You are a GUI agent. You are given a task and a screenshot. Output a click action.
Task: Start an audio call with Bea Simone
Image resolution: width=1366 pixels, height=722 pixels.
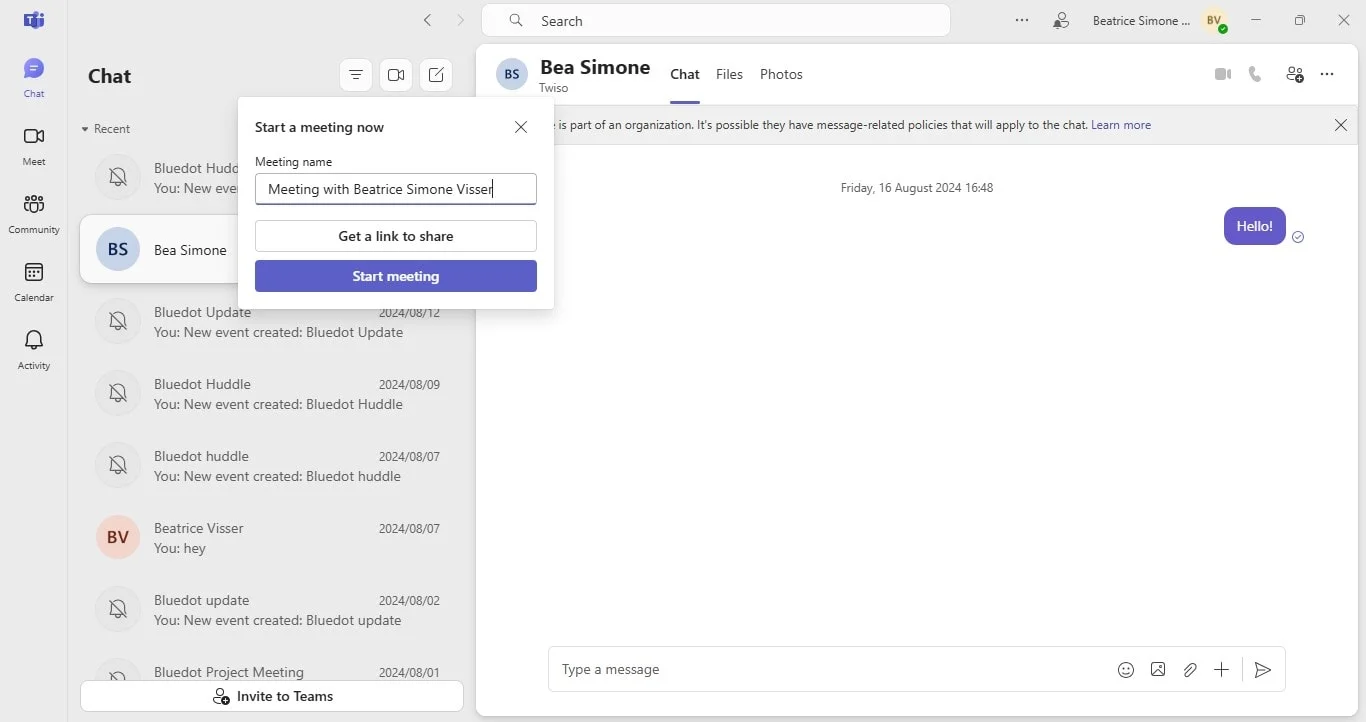point(1255,74)
